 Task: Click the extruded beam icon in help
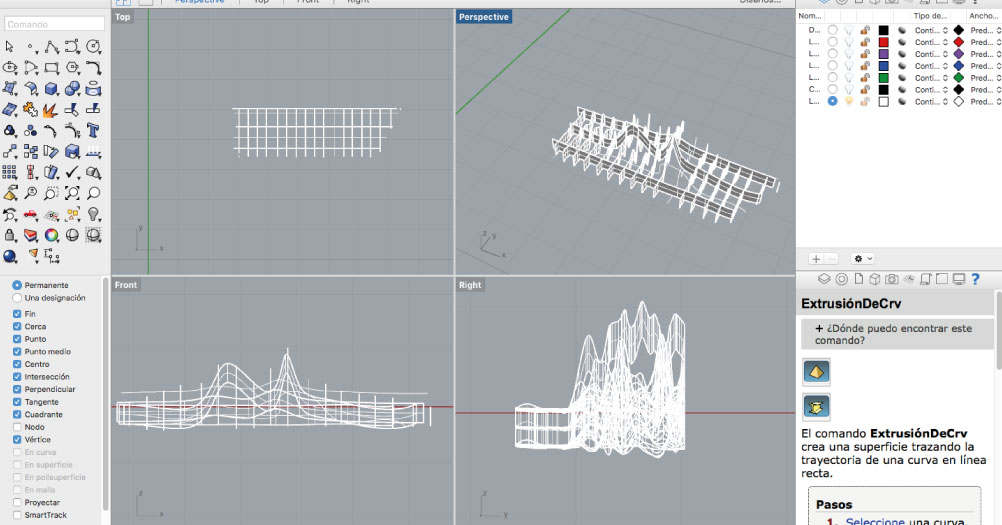click(x=816, y=406)
